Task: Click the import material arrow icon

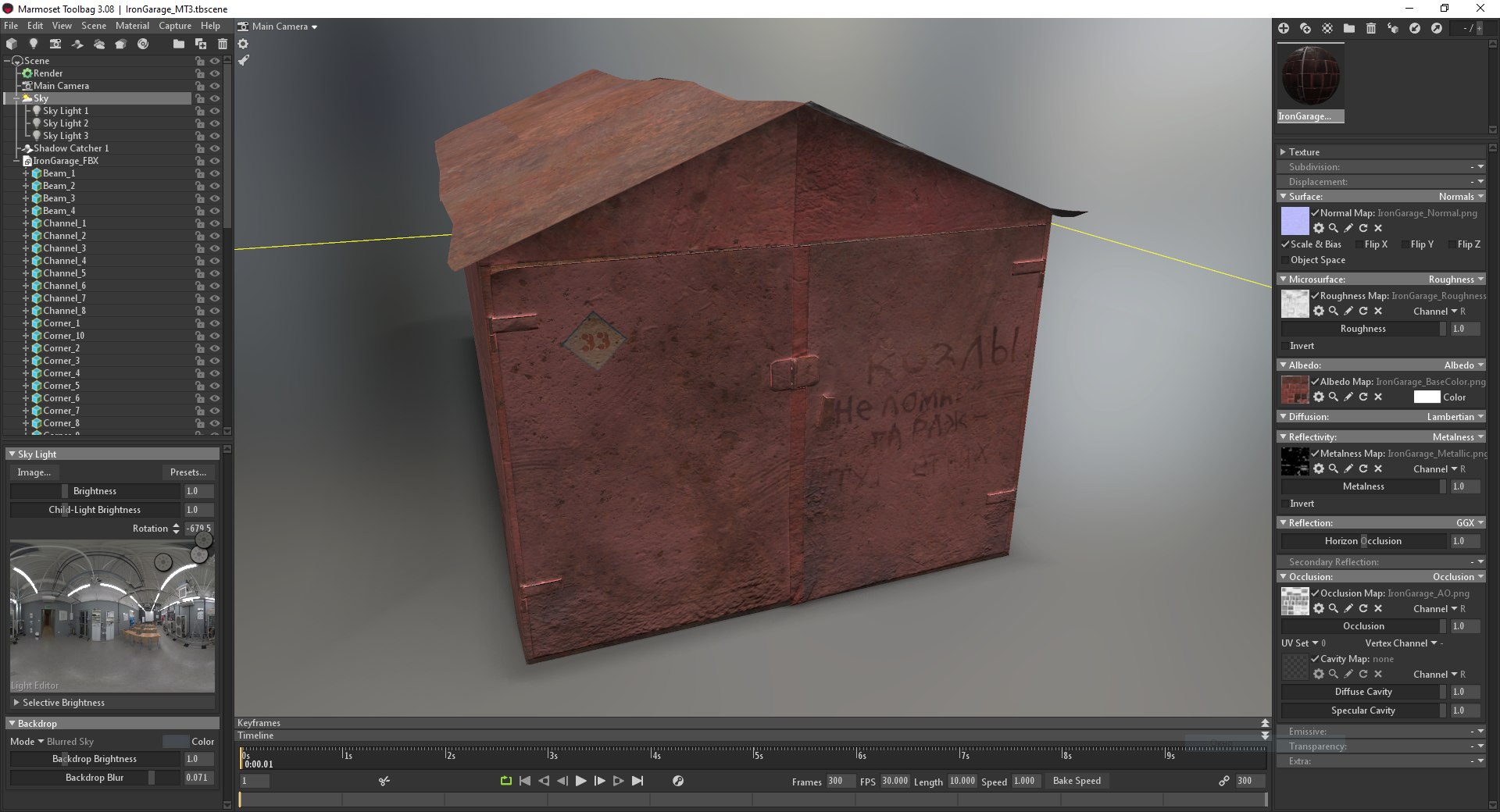Action: click(1415, 28)
